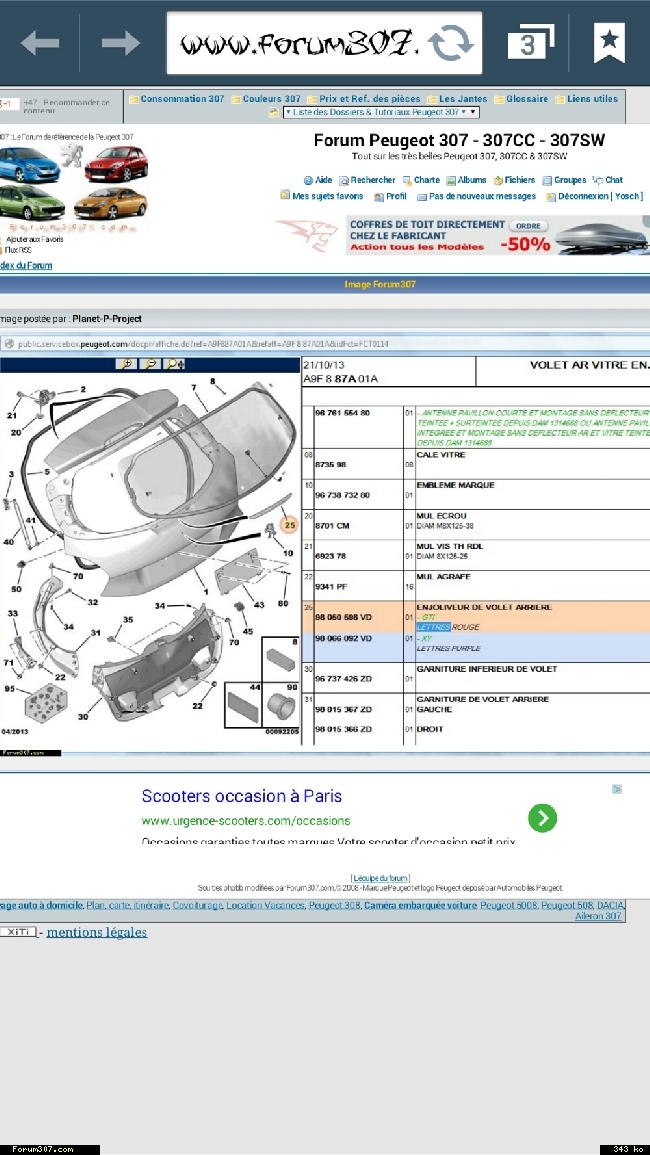The height and width of the screenshot is (1155, 650).
Task: Open www.urgence-scooters.com/occasions ad link
Action: pos(246,821)
